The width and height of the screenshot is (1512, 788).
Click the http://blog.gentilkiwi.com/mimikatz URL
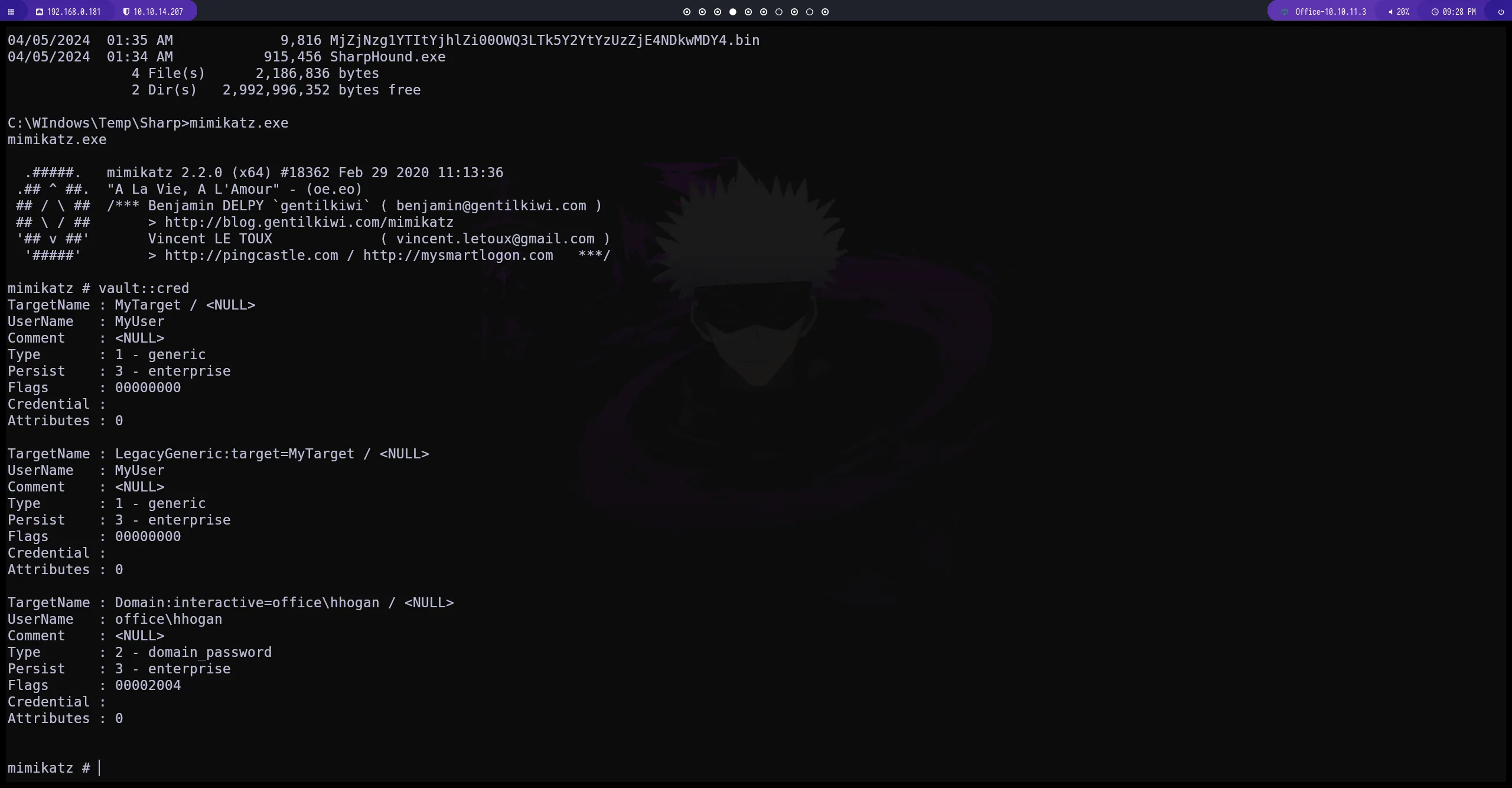click(309, 223)
